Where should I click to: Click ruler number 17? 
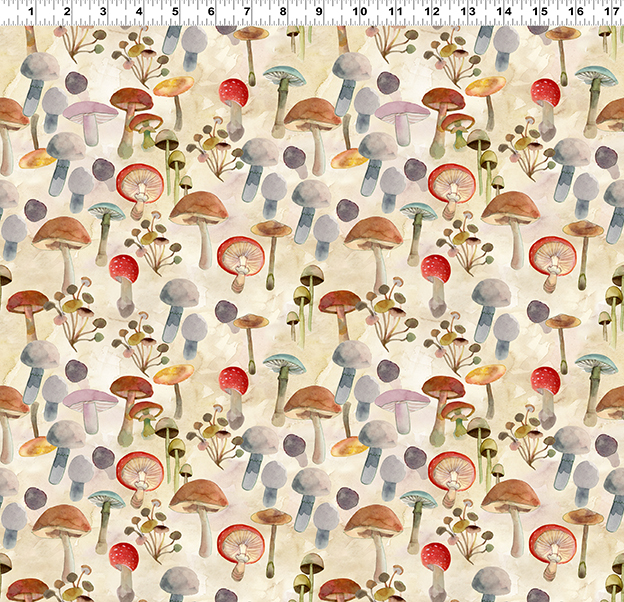click(612, 12)
